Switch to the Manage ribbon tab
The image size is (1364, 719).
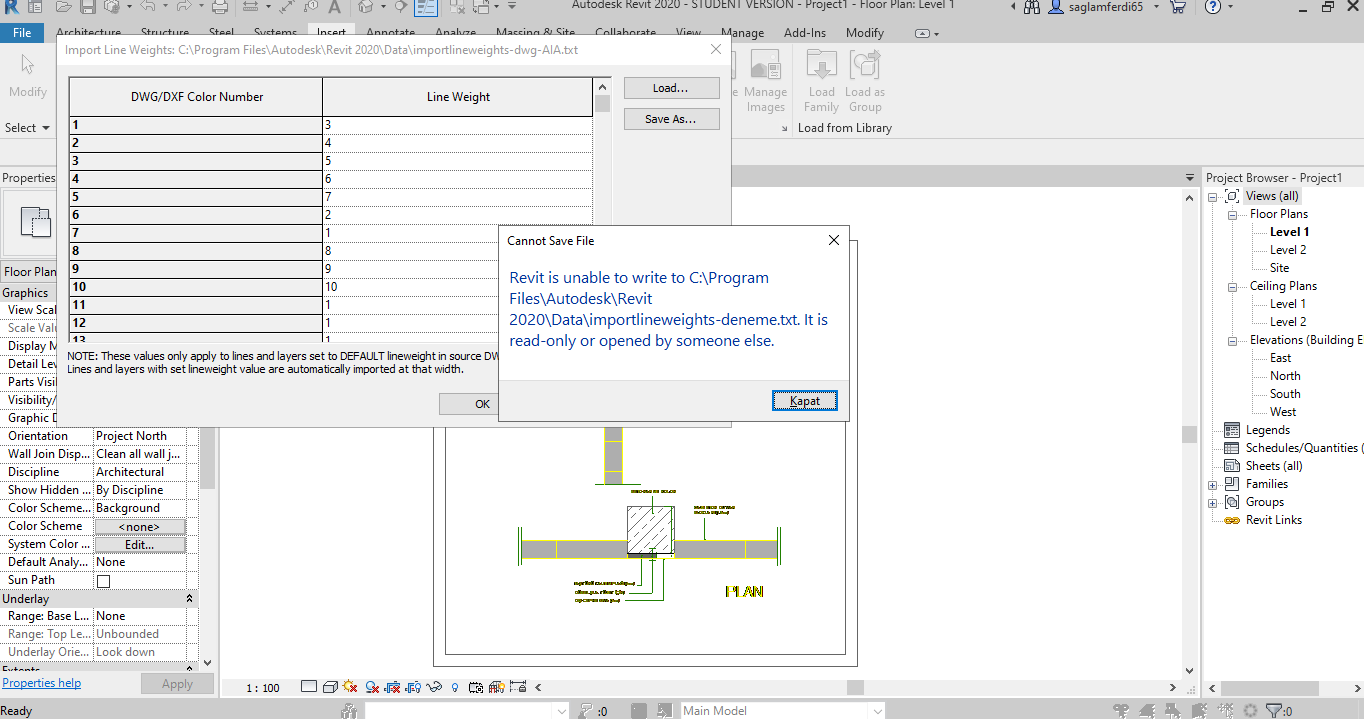pos(742,32)
